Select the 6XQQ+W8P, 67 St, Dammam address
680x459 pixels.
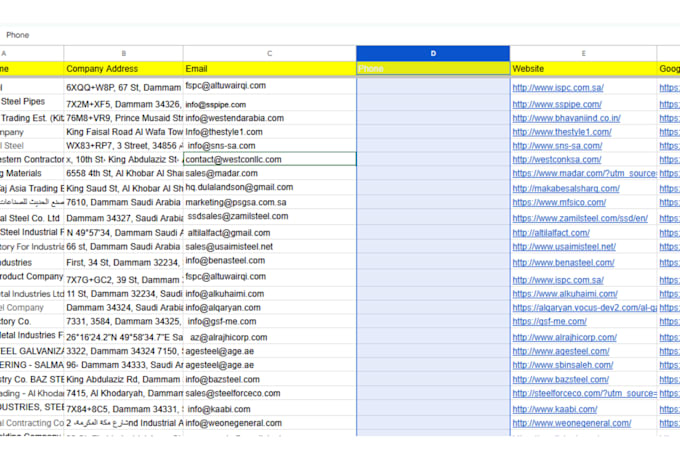(x=123, y=88)
